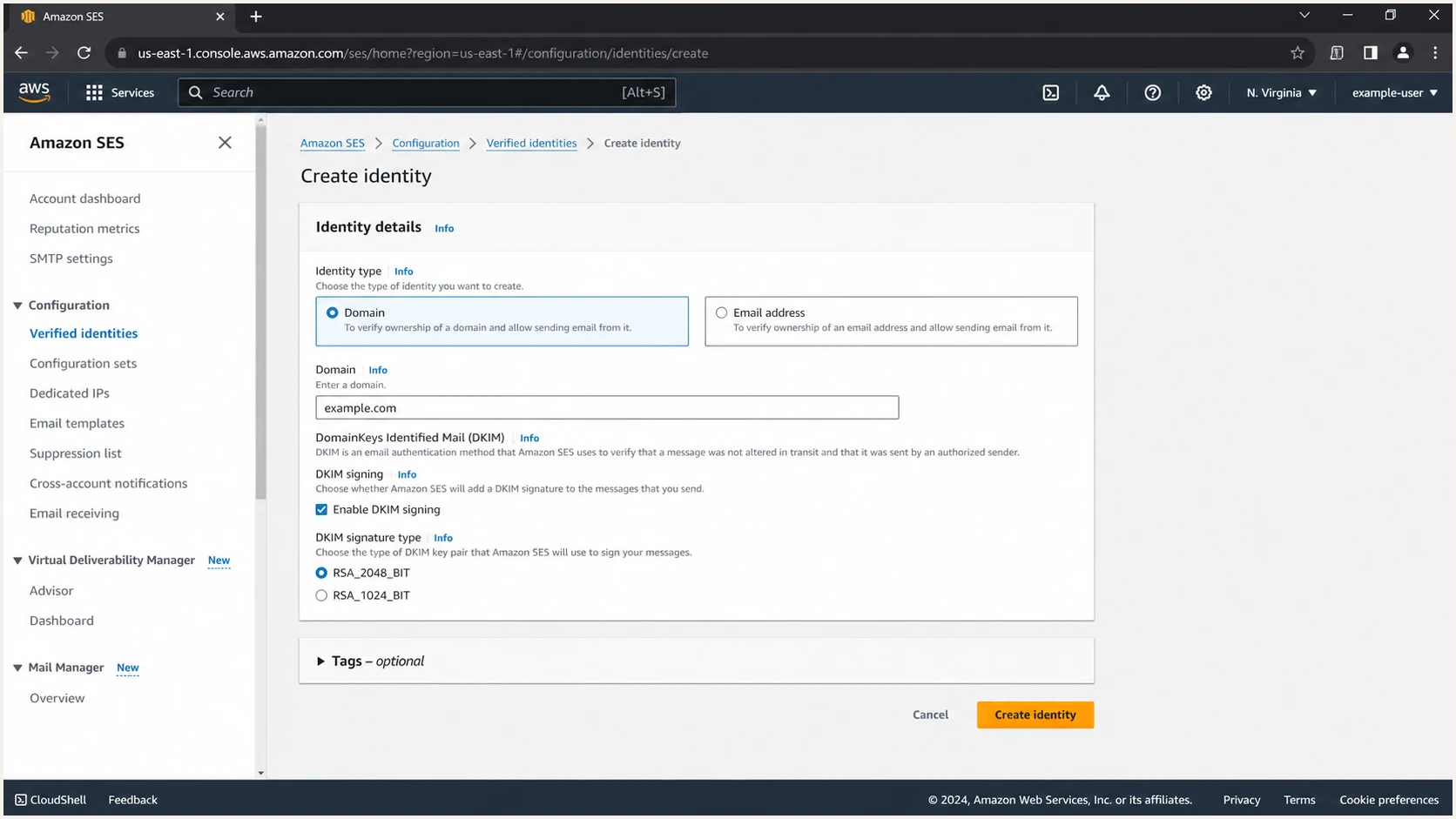
Task: Close the Amazon SES sidebar
Action: click(225, 143)
